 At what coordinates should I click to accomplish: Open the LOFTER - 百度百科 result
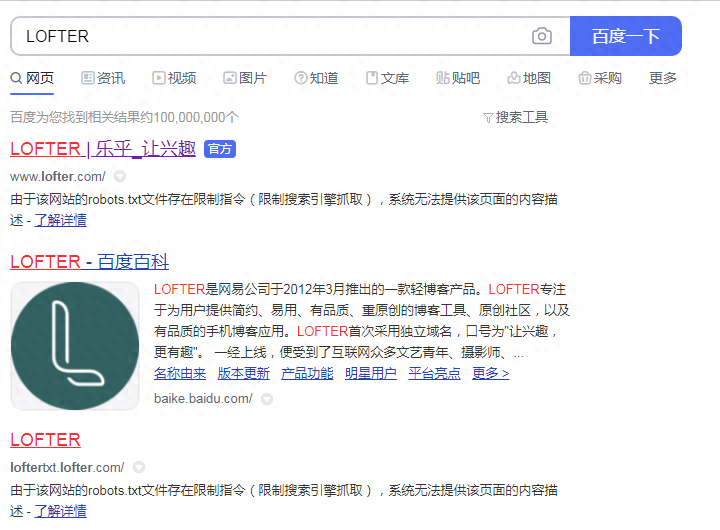point(89,262)
